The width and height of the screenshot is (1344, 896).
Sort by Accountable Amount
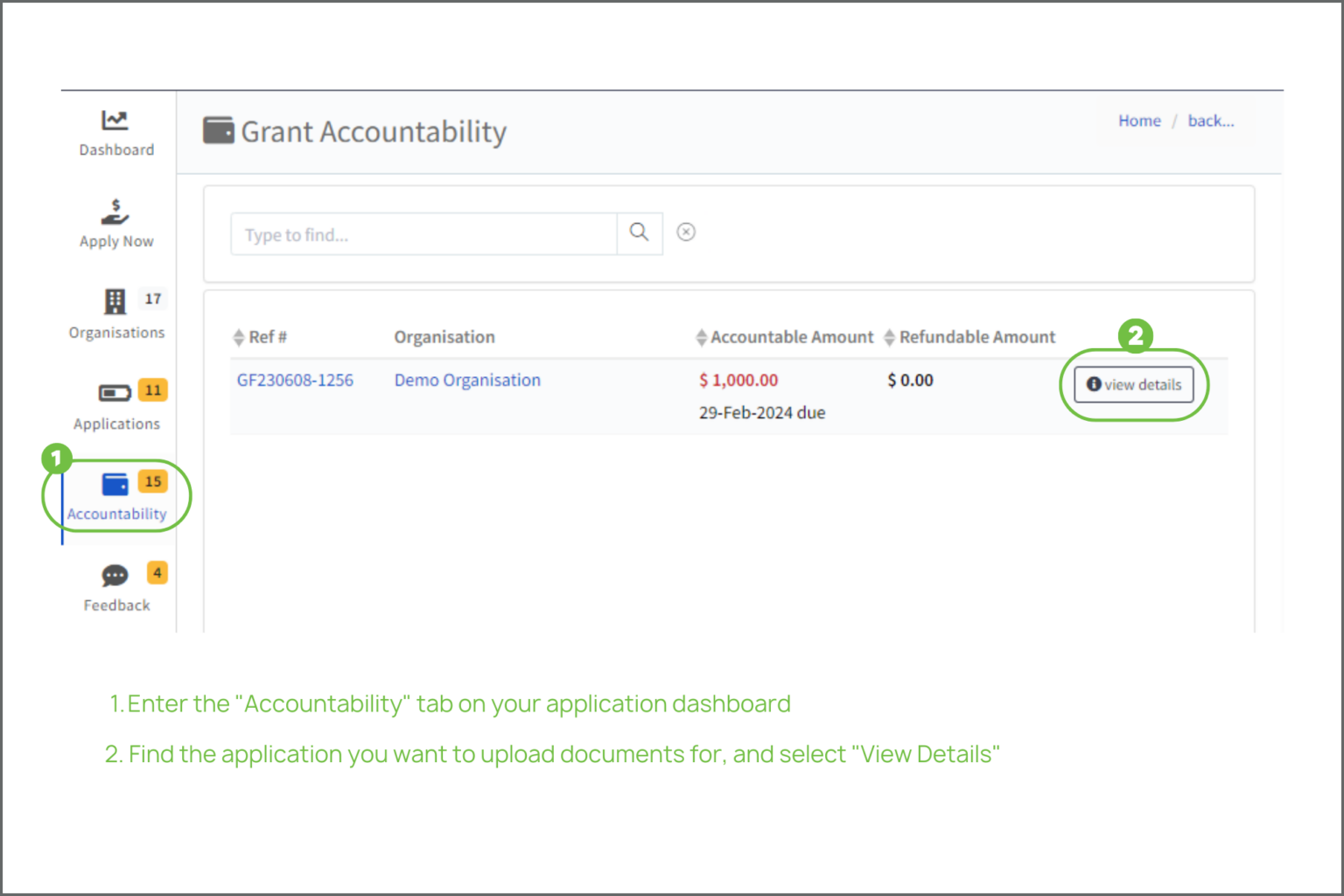(701, 337)
